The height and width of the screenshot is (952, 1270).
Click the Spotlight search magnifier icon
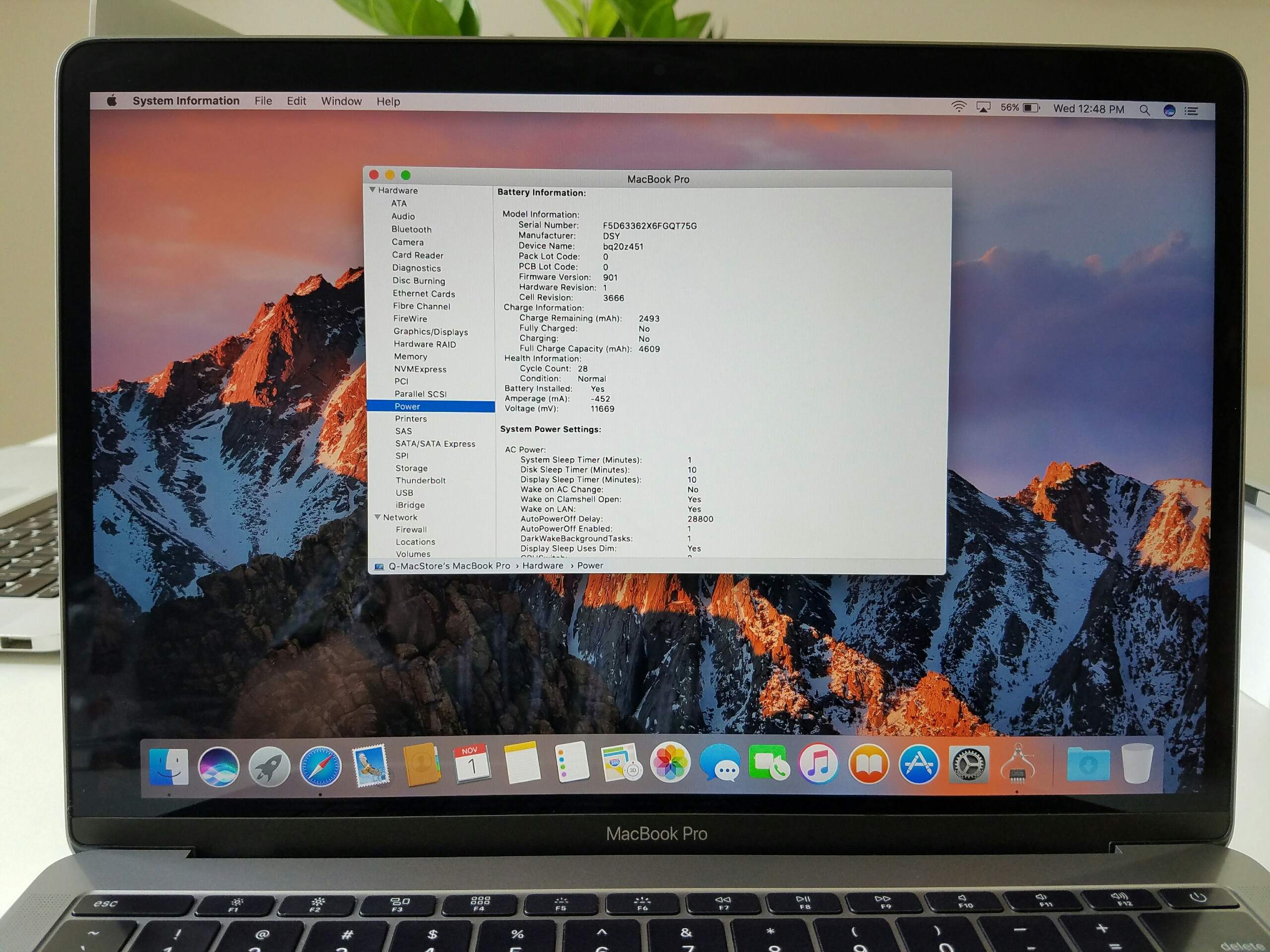click(x=1144, y=110)
